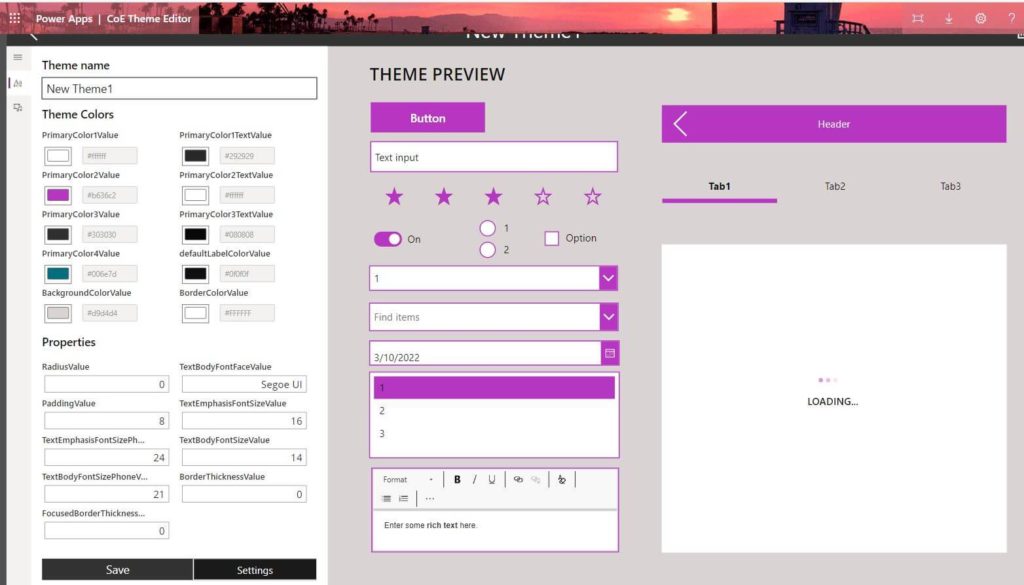Turn off the On toggle switch

388,239
